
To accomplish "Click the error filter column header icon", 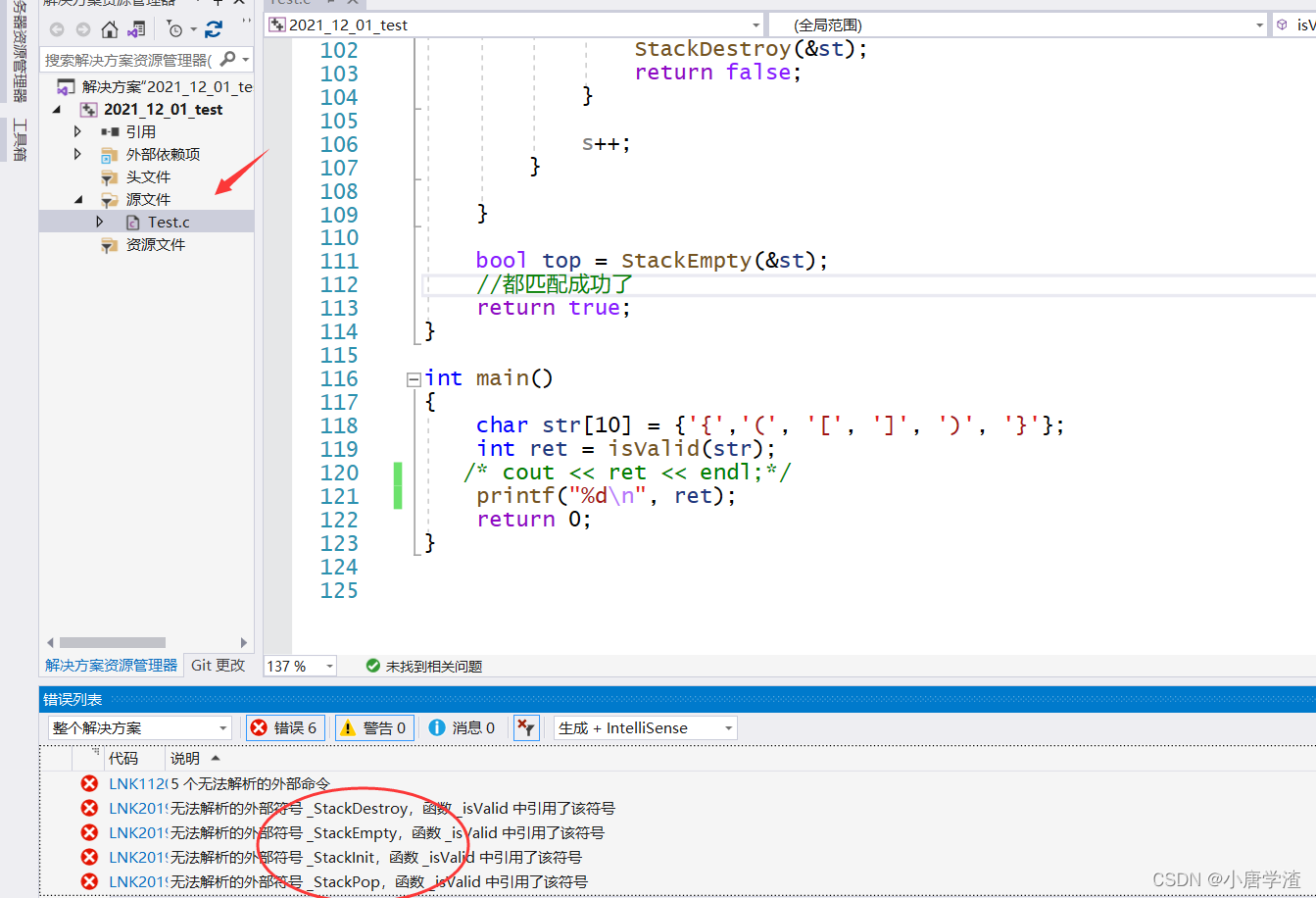I will (96, 753).
